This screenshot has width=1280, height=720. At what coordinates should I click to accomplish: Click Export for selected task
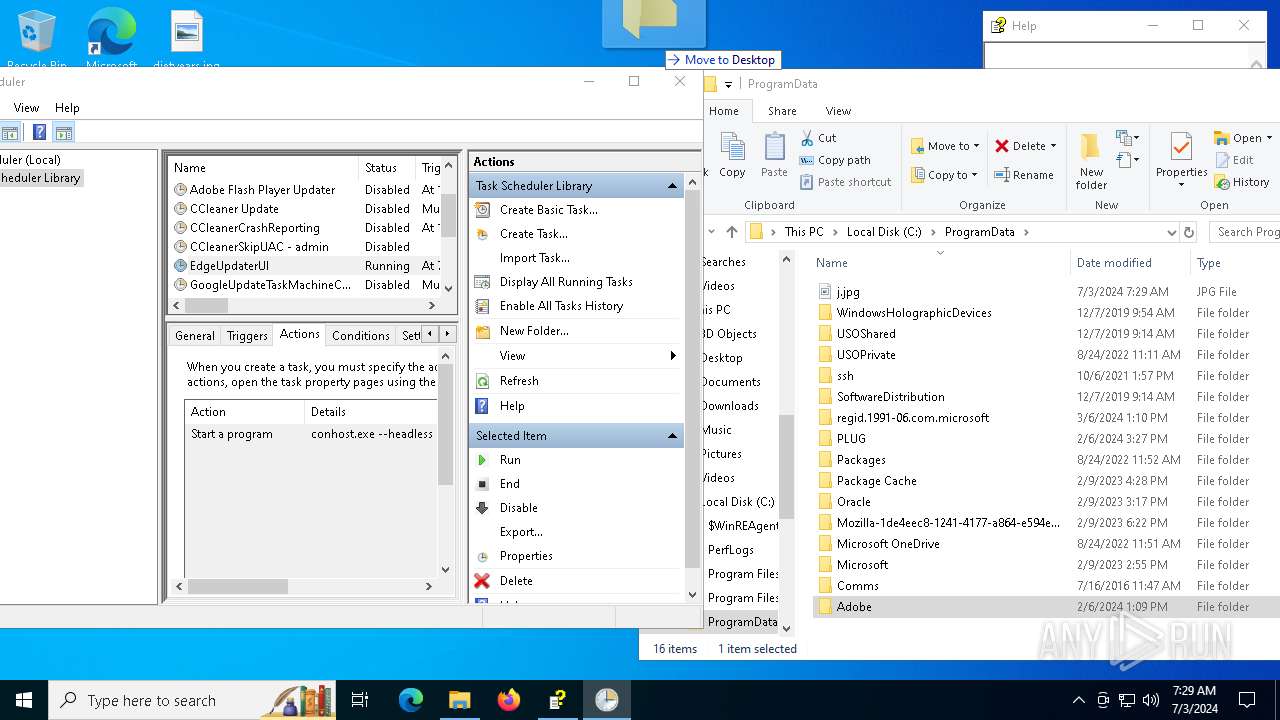tap(521, 532)
